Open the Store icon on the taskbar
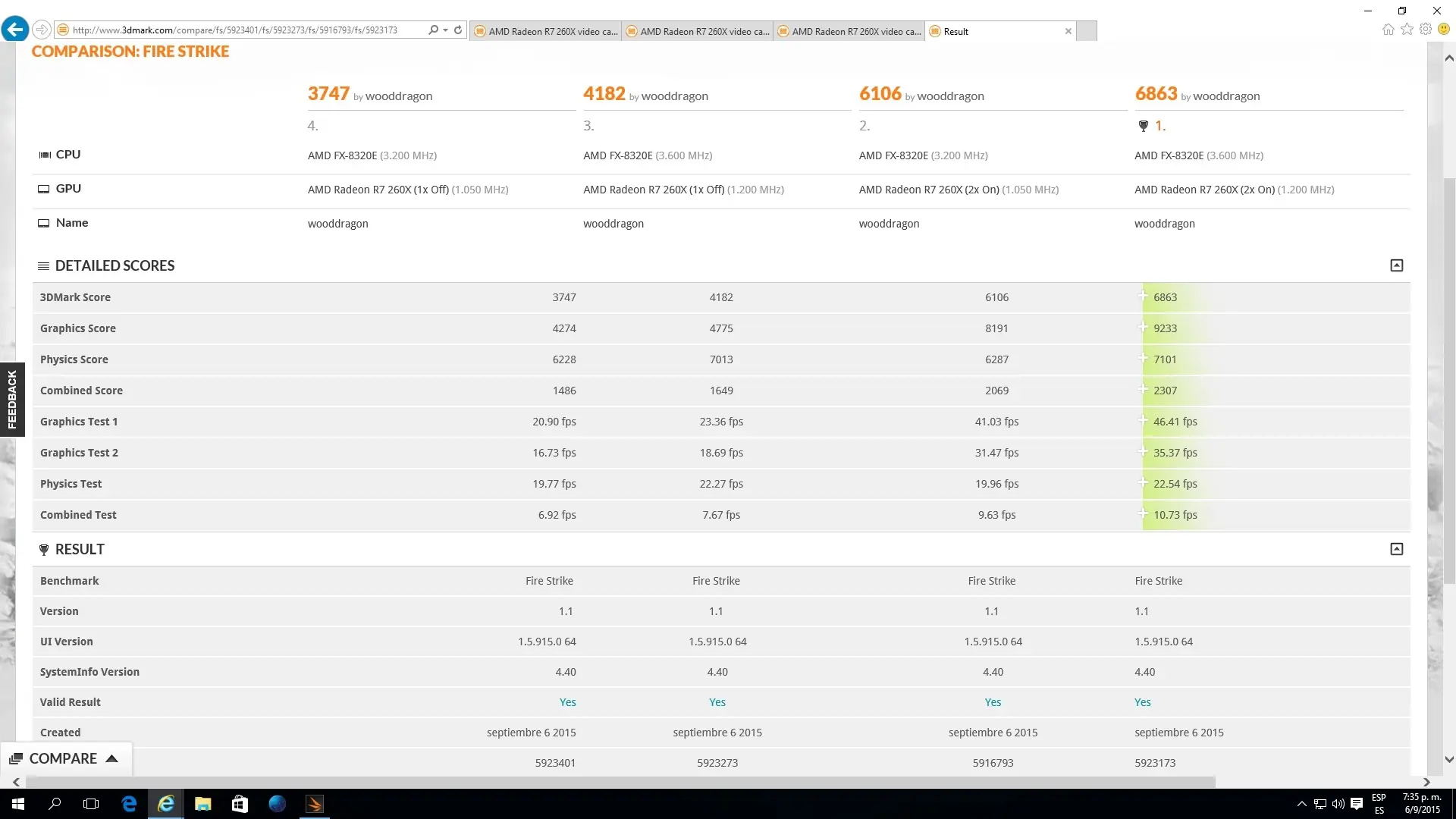Image resolution: width=1456 pixels, height=819 pixels. point(240,804)
